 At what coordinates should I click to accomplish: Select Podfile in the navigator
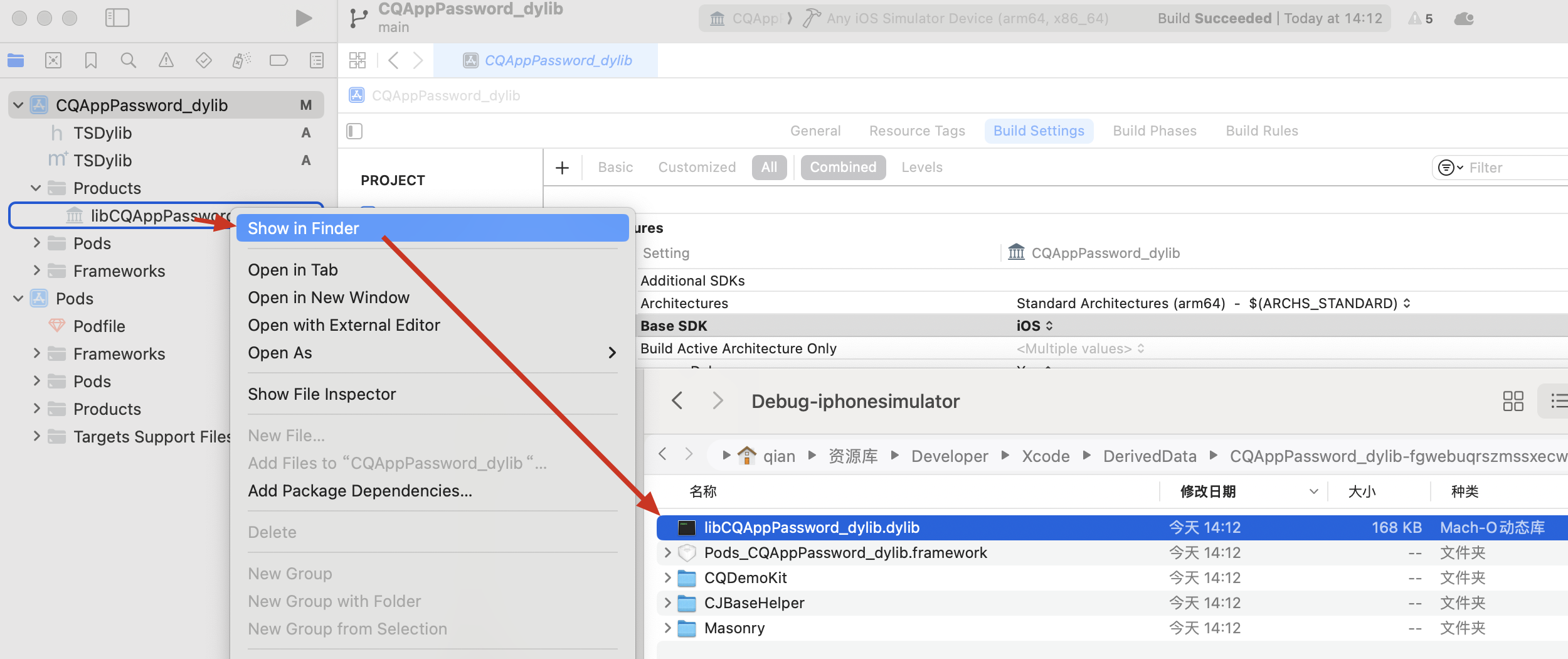[99, 326]
